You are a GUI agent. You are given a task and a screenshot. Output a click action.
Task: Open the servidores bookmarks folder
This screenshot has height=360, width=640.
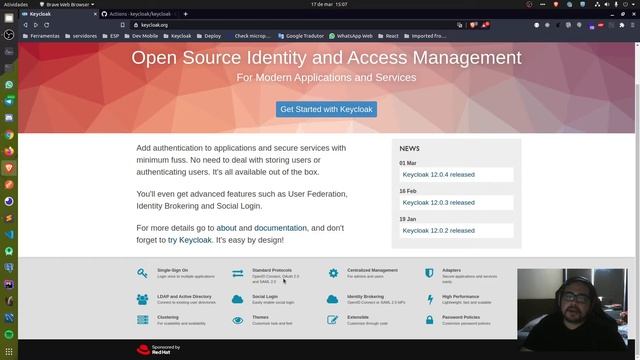pos(81,36)
